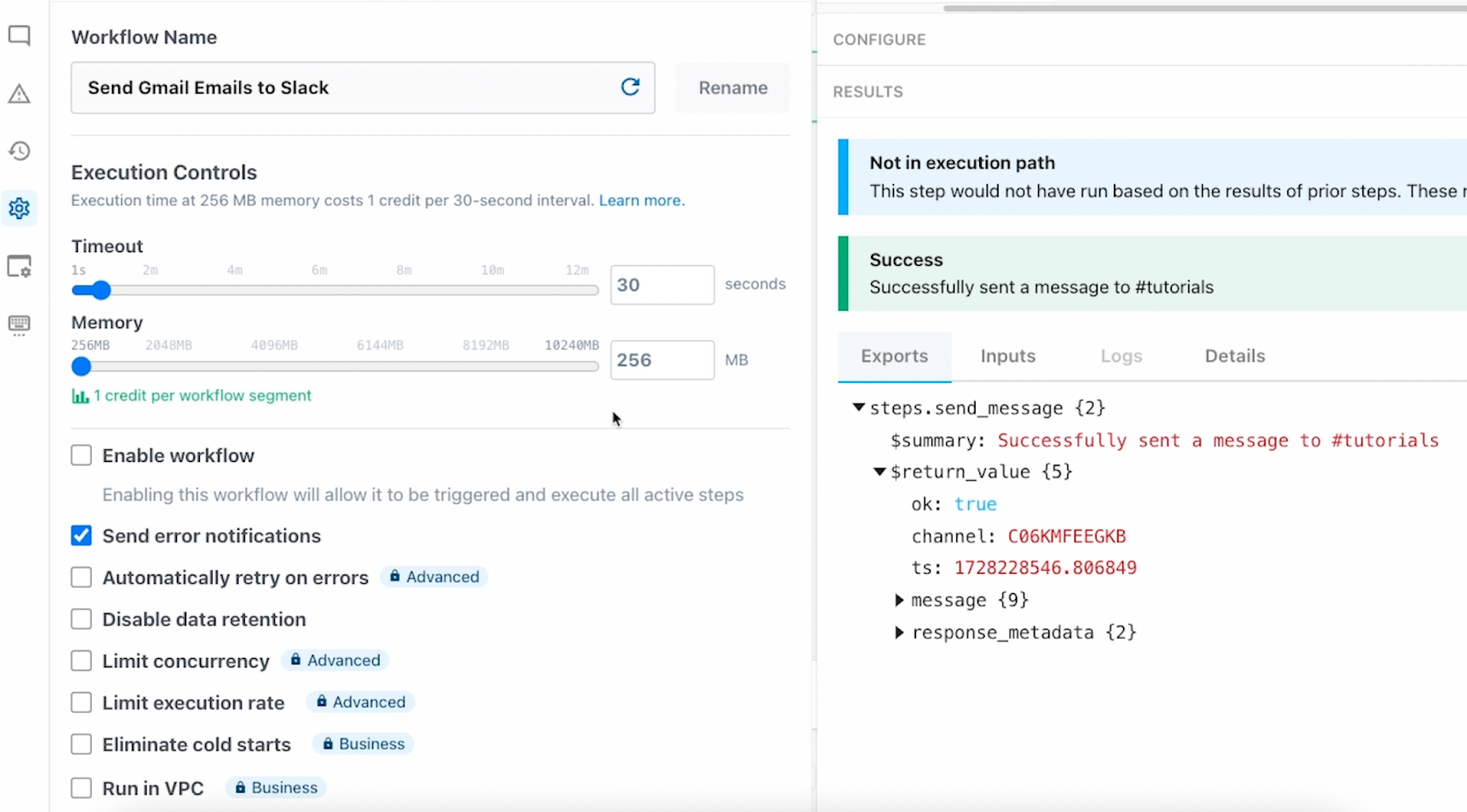Click the Execution Controls heading
This screenshot has height=812, width=1467.
pyautogui.click(x=164, y=172)
